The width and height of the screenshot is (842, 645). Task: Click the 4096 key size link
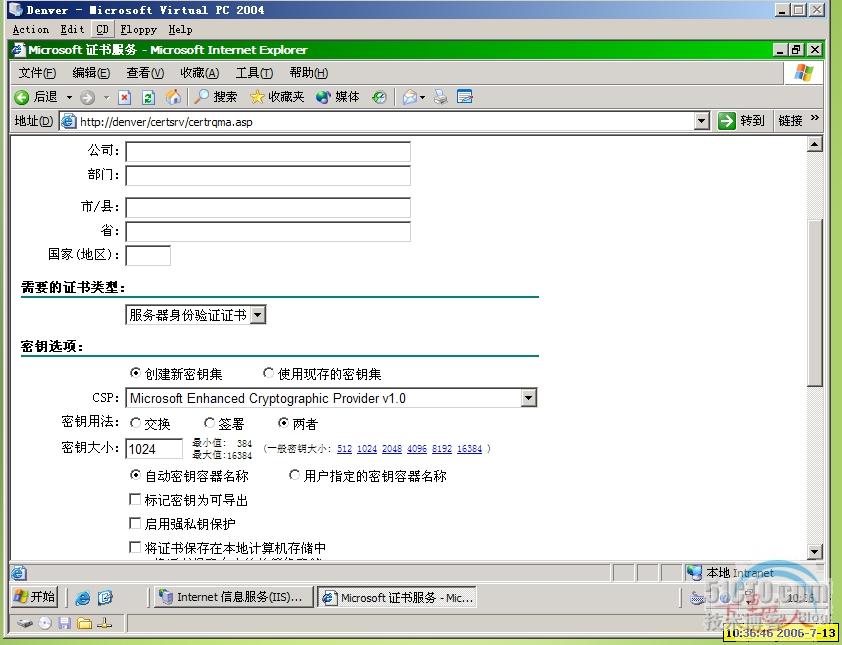[x=417, y=448]
